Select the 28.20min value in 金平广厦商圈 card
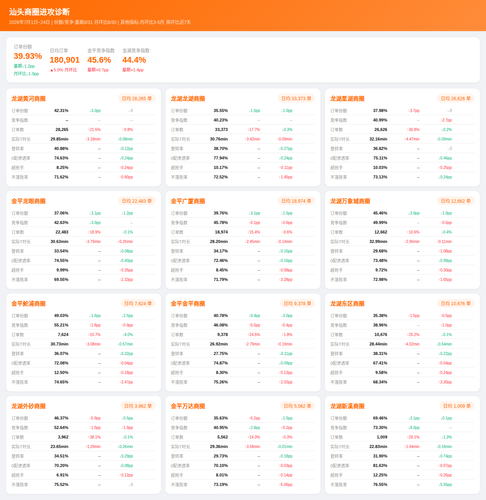This screenshot has height=500, width=486. pyautogui.click(x=219, y=241)
